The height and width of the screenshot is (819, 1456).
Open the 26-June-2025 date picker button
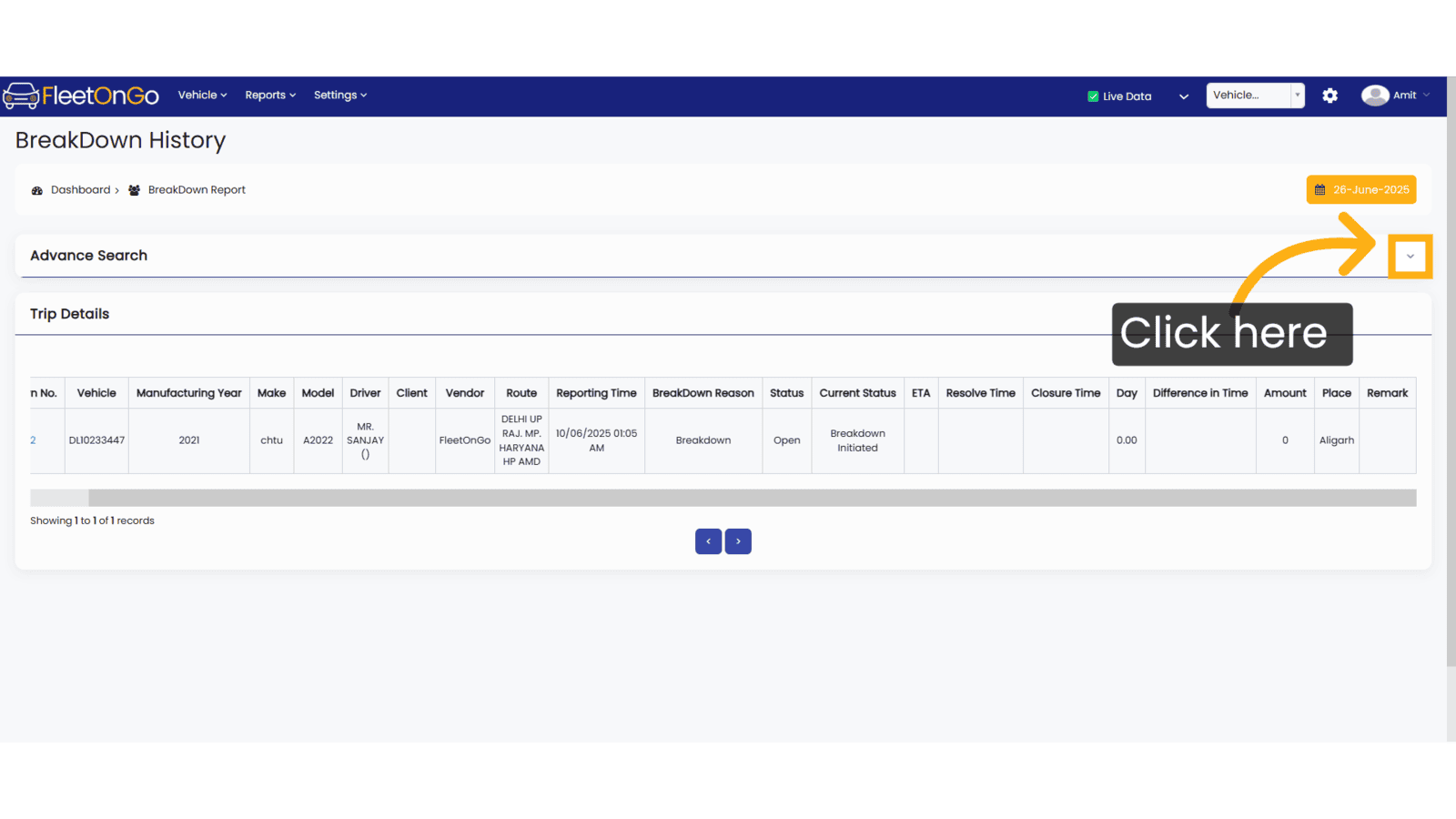click(1361, 189)
